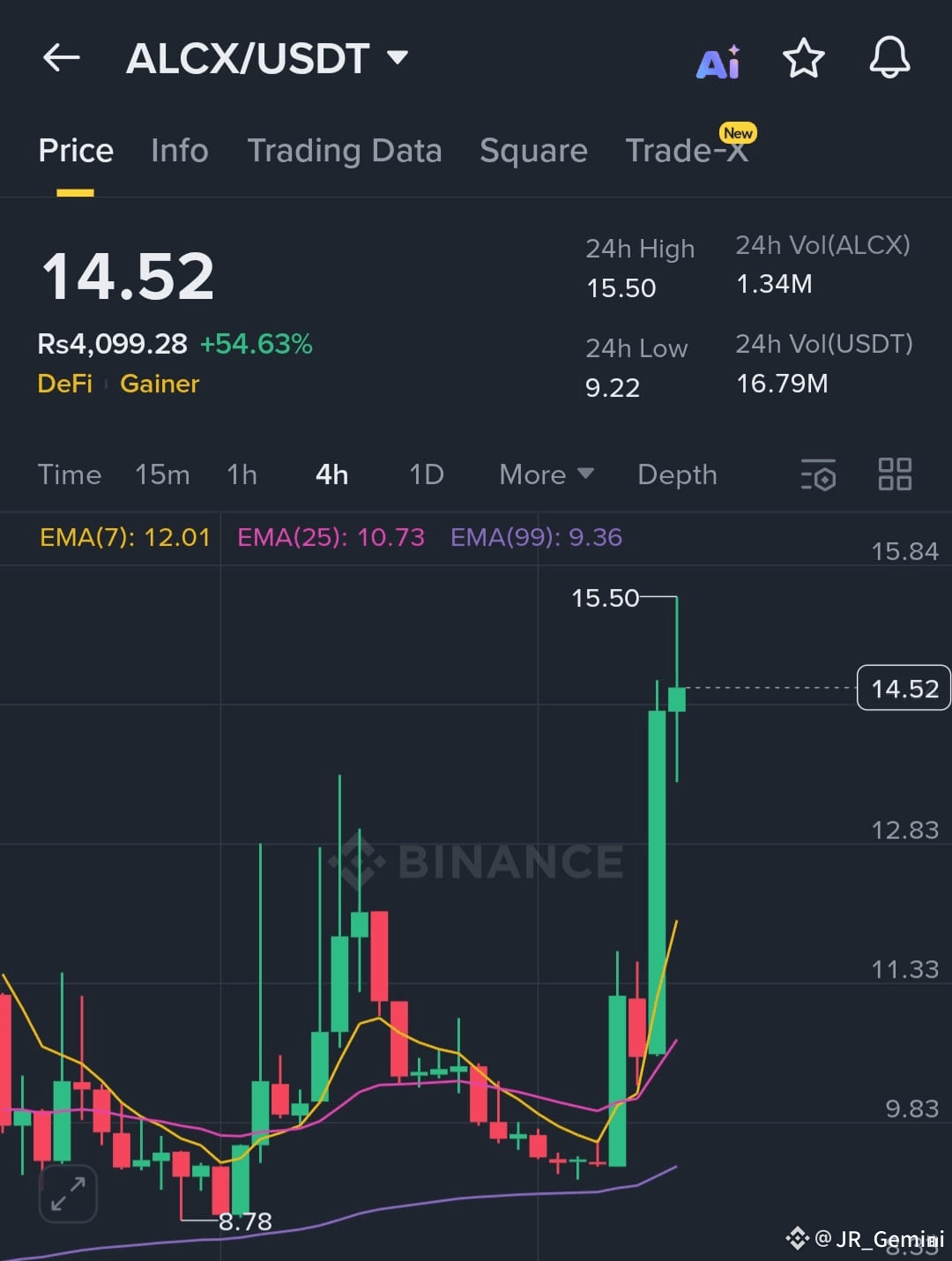This screenshot has height=1261, width=952.
Task: Tap the tall green breakout candle
Action: (657, 882)
